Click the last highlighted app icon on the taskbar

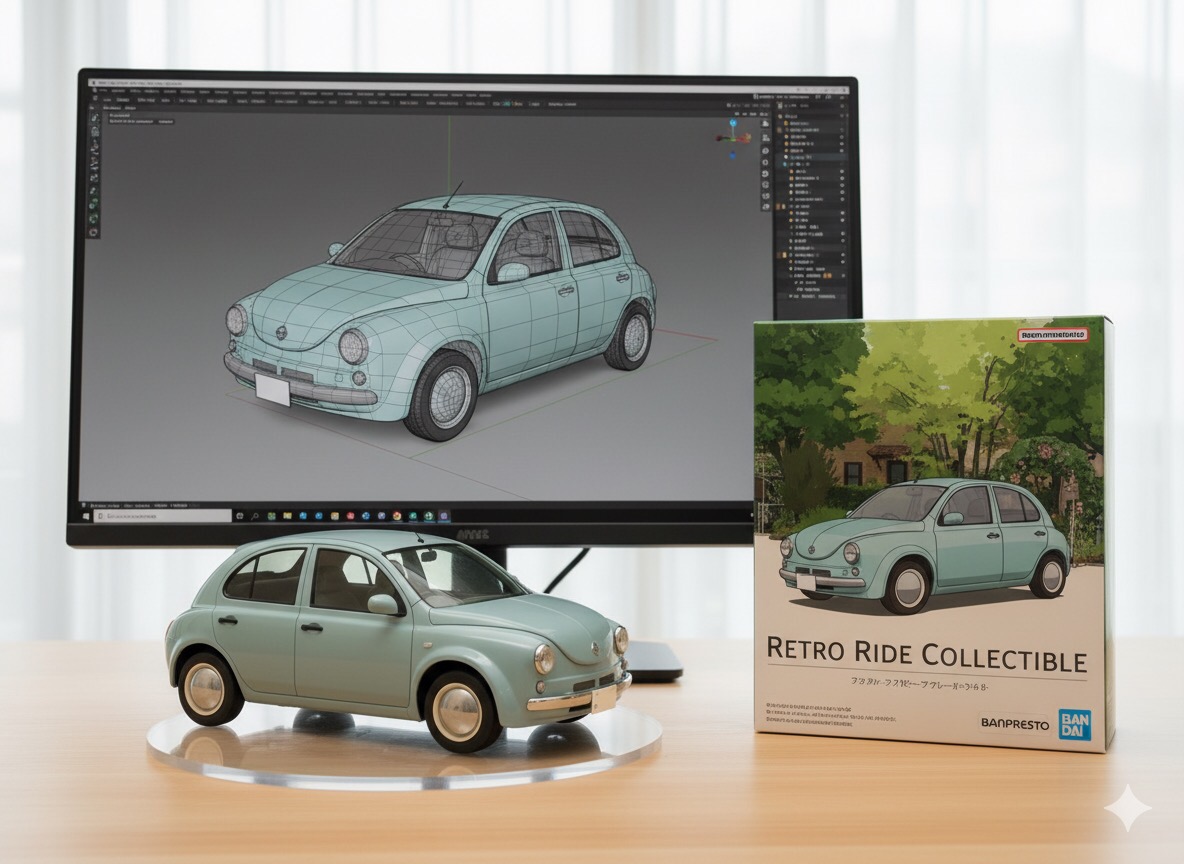443,516
